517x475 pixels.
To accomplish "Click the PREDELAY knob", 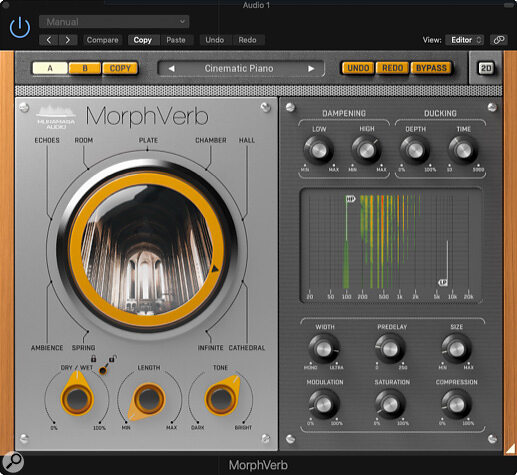I will 390,349.
